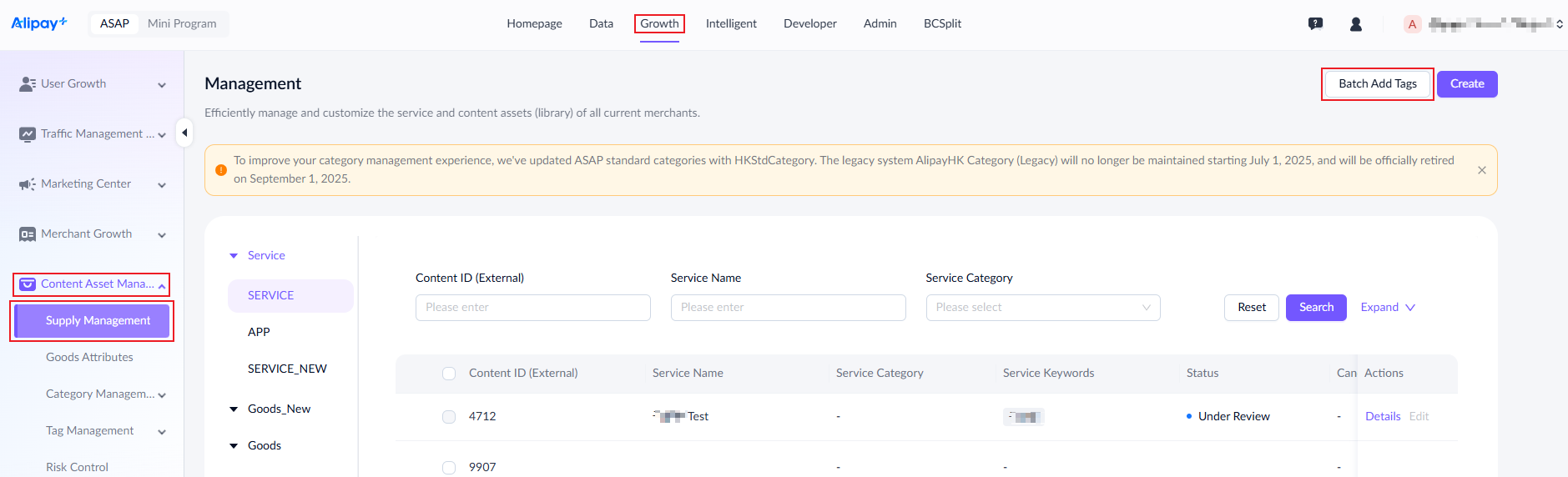Click the Traffic Management chart icon
This screenshot has width=1568, height=477.
[28, 134]
